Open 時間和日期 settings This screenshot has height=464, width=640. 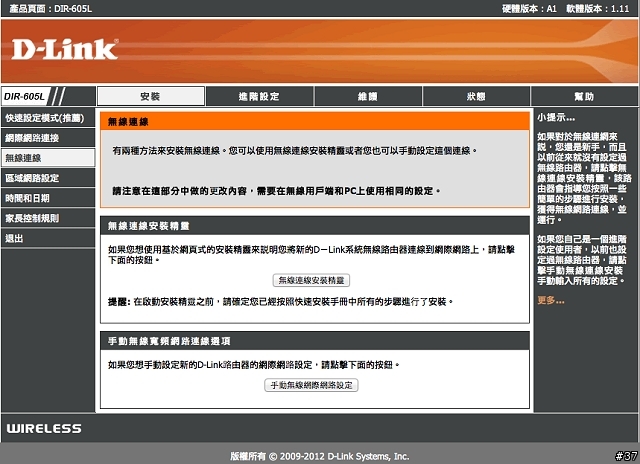[48, 198]
